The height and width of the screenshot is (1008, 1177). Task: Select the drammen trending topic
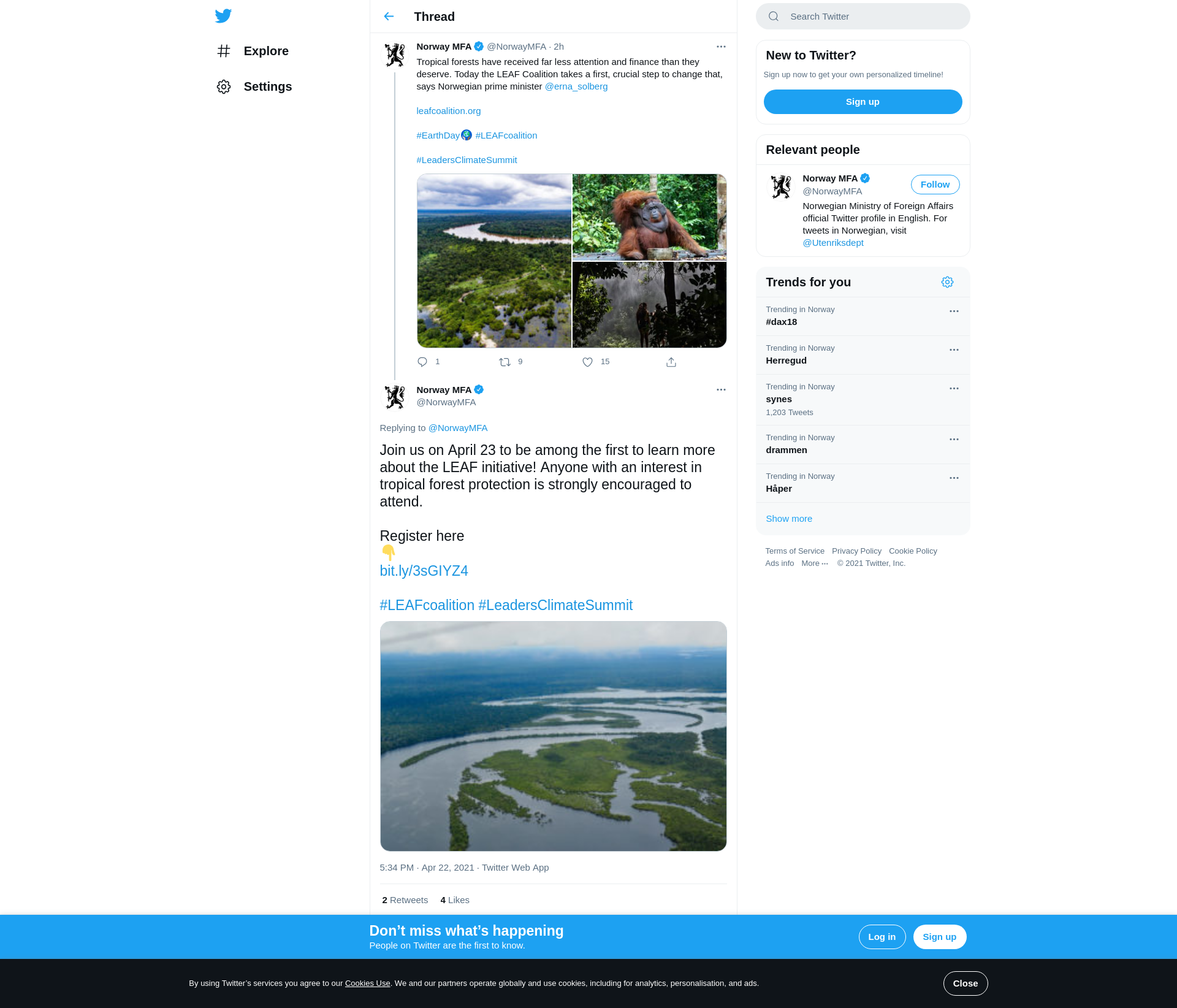pos(787,450)
